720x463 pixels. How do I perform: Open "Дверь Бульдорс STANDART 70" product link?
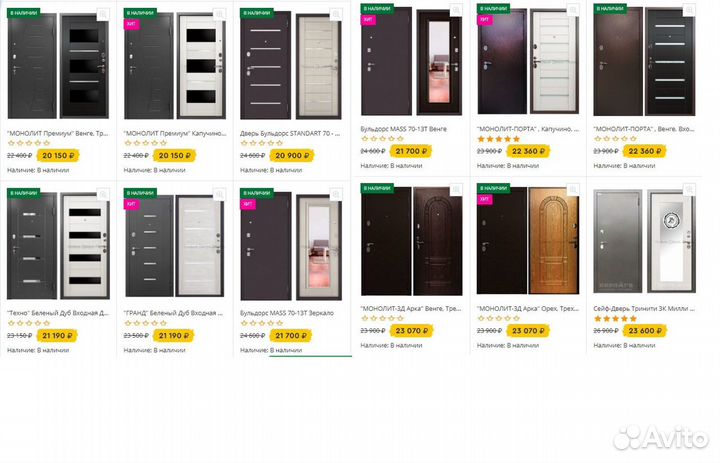point(292,131)
